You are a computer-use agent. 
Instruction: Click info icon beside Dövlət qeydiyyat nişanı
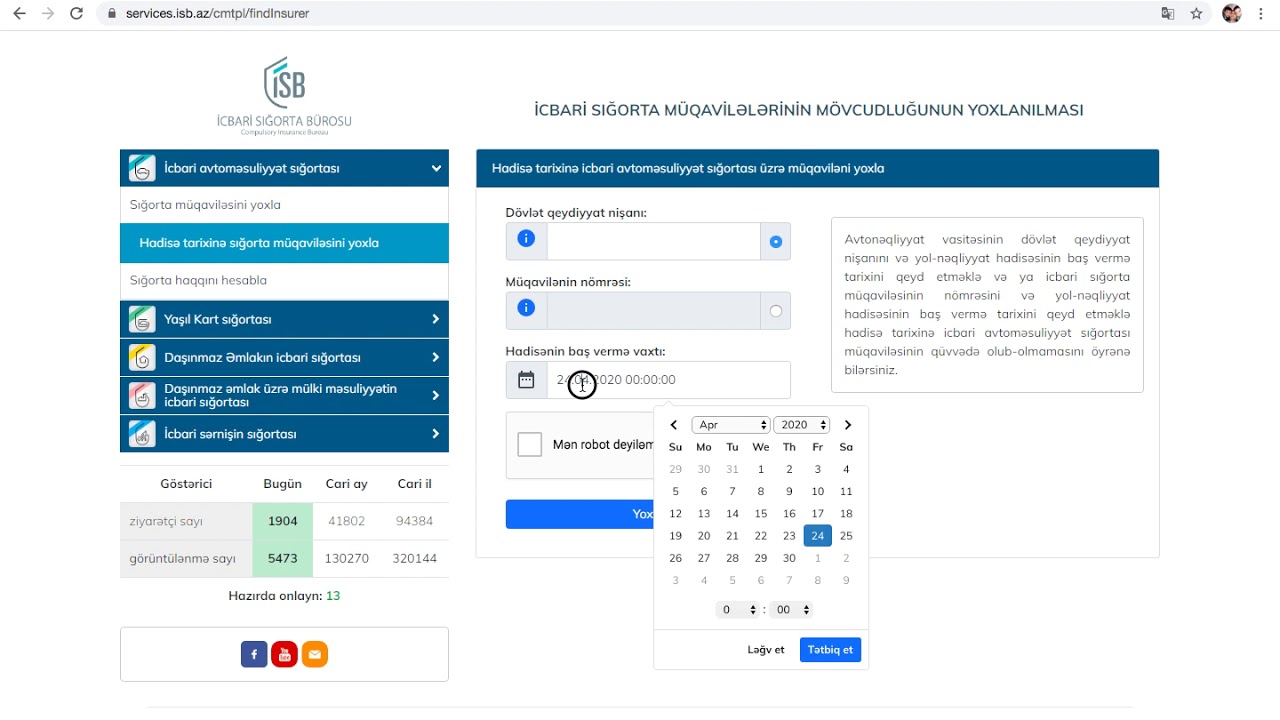click(526, 239)
